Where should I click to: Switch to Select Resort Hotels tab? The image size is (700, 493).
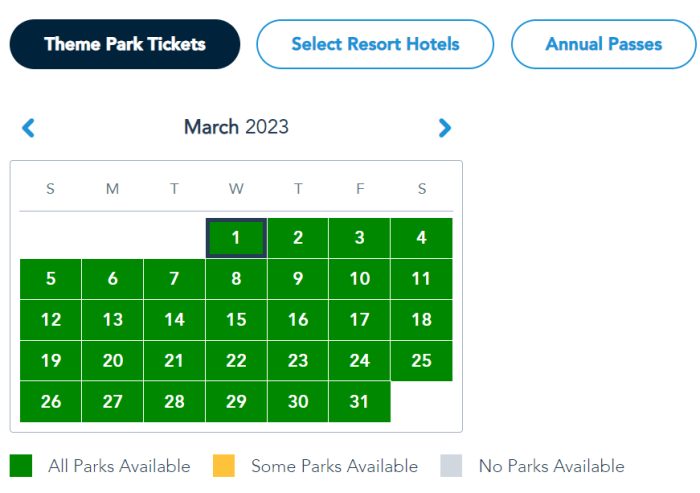click(375, 44)
